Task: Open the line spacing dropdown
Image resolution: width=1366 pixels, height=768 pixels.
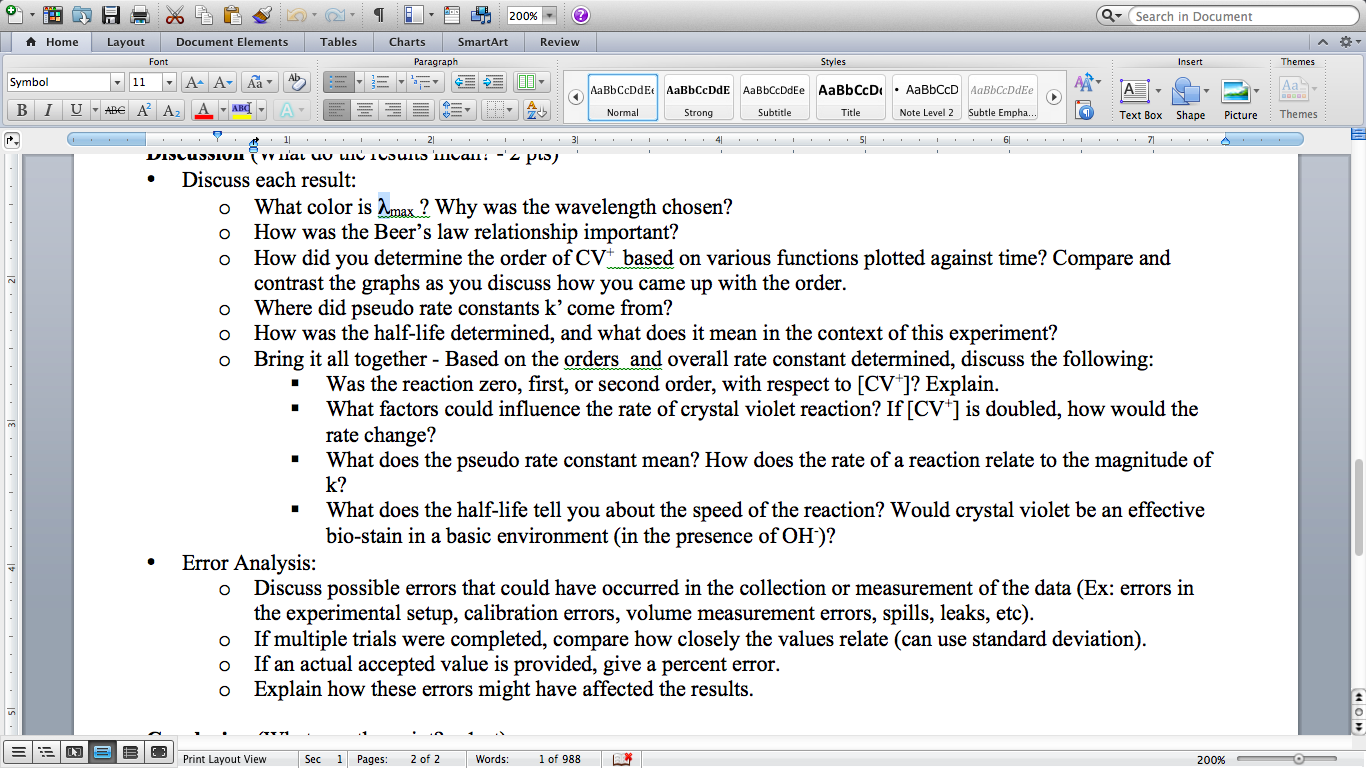Action: (457, 110)
